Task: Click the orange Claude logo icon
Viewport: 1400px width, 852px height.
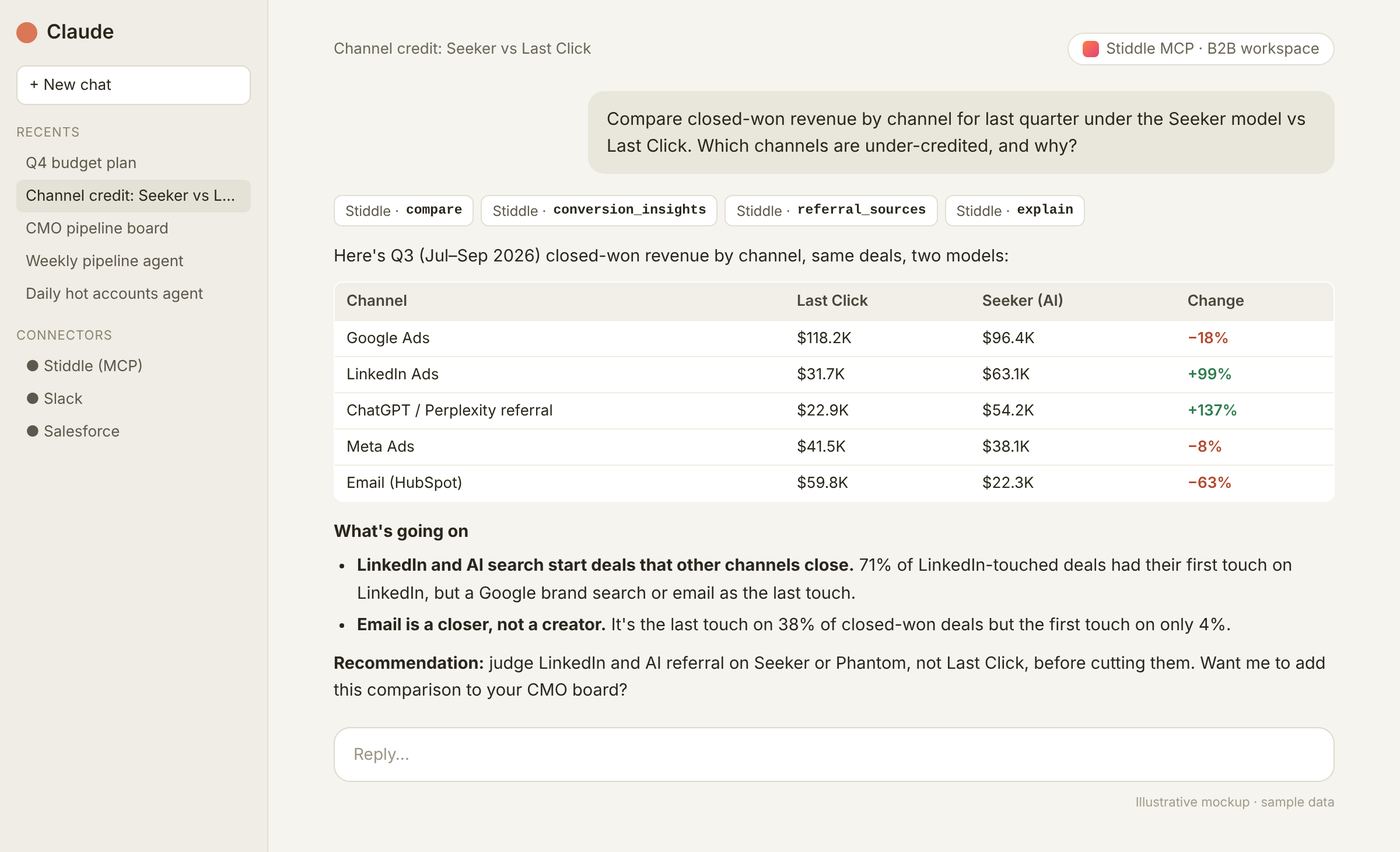Action: [27, 32]
